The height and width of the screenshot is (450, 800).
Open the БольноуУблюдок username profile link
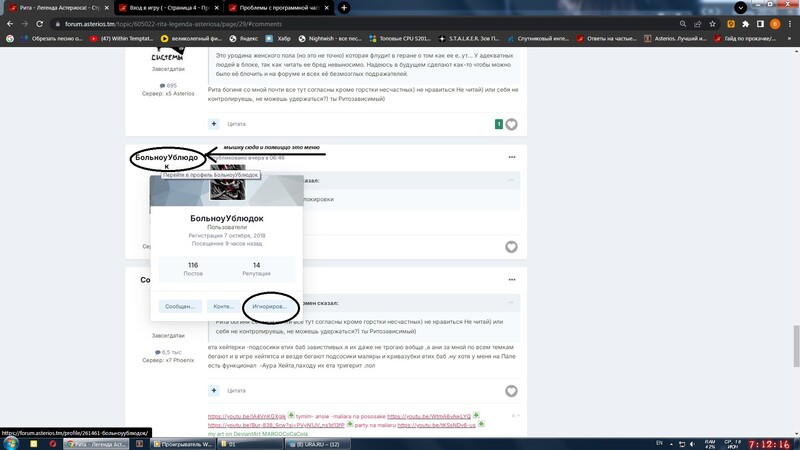tap(167, 158)
